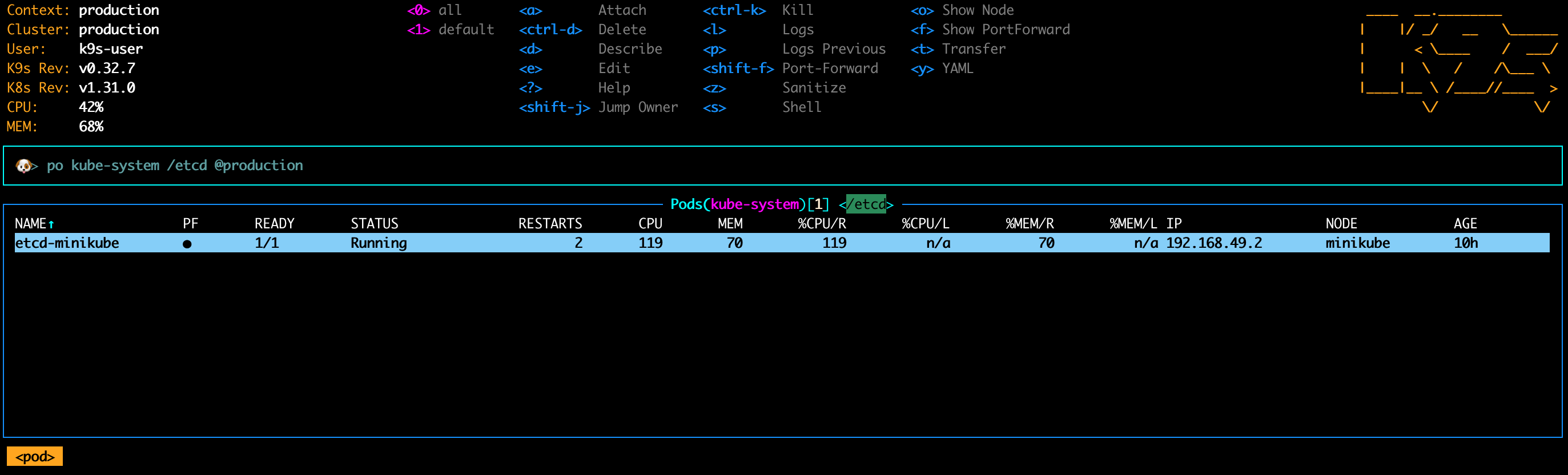Viewport: 1568px width, 475px height.
Task: Click the <shift-j> Jump Owner shortcut
Action: 598,108
